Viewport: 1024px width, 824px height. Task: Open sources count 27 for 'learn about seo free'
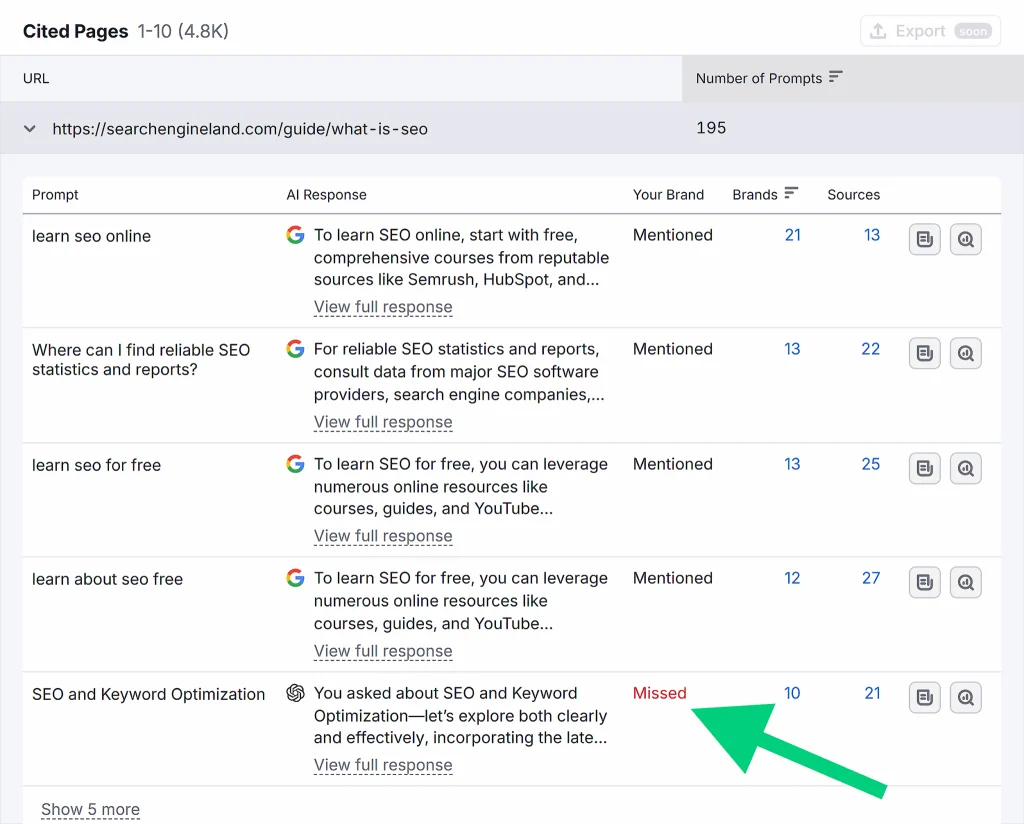click(871, 578)
